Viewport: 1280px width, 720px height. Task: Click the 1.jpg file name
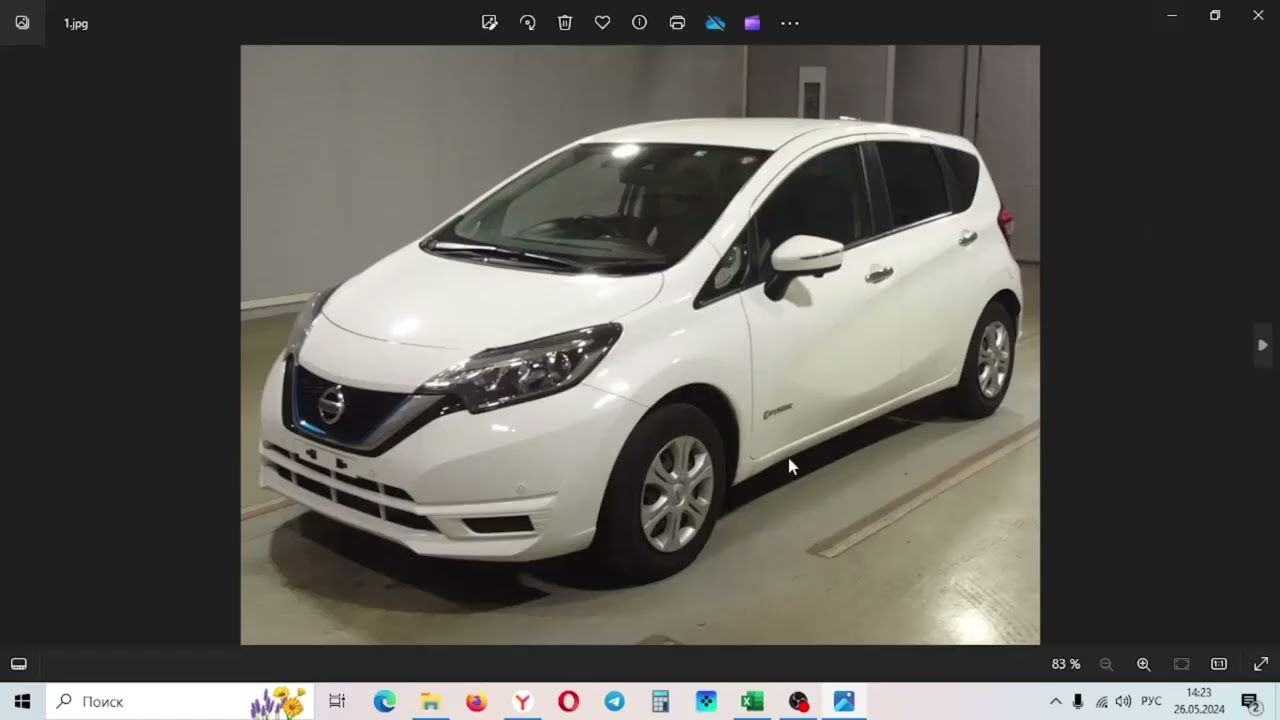76,23
